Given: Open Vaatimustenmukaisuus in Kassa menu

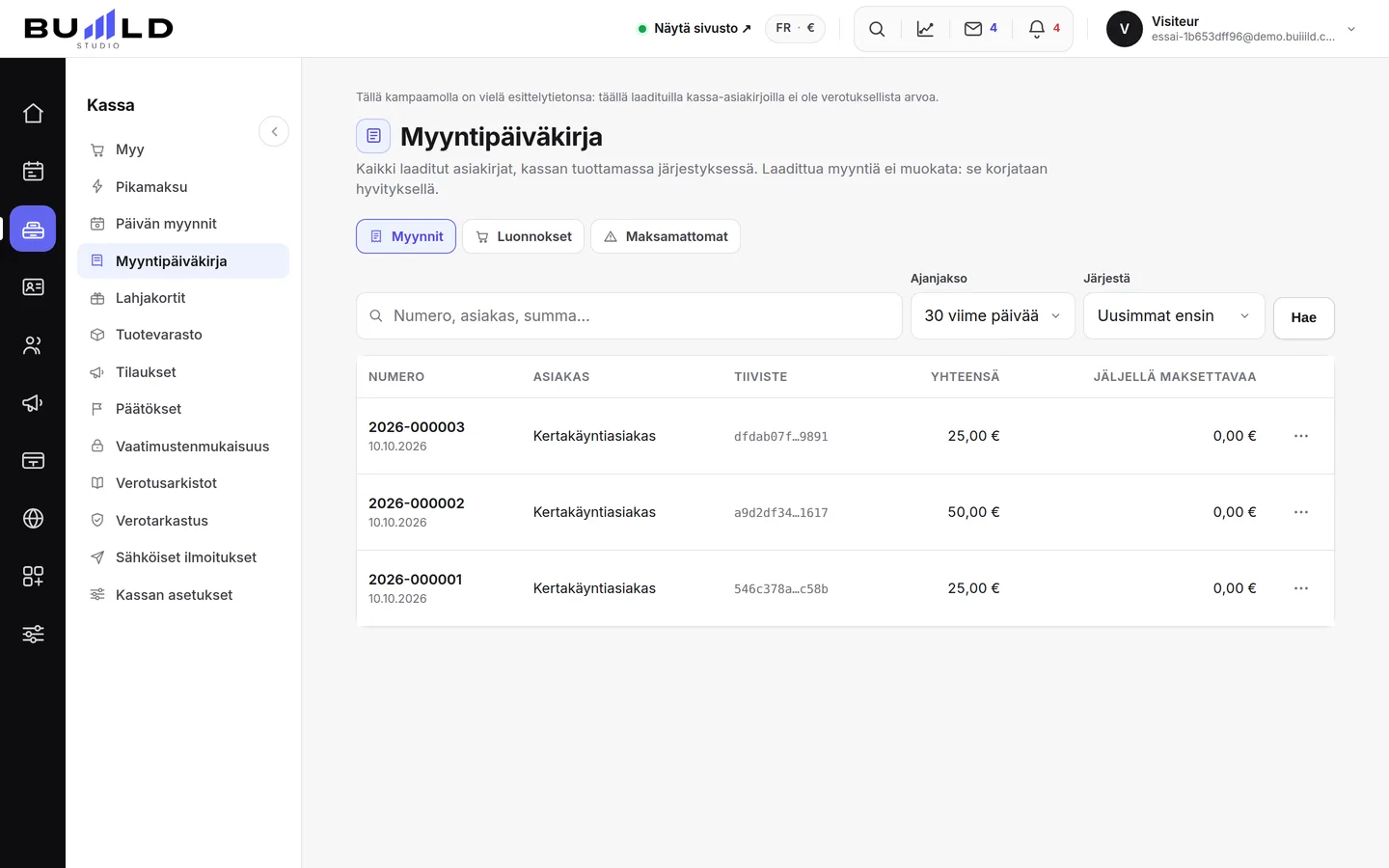Looking at the screenshot, I should pyautogui.click(x=183, y=447).
